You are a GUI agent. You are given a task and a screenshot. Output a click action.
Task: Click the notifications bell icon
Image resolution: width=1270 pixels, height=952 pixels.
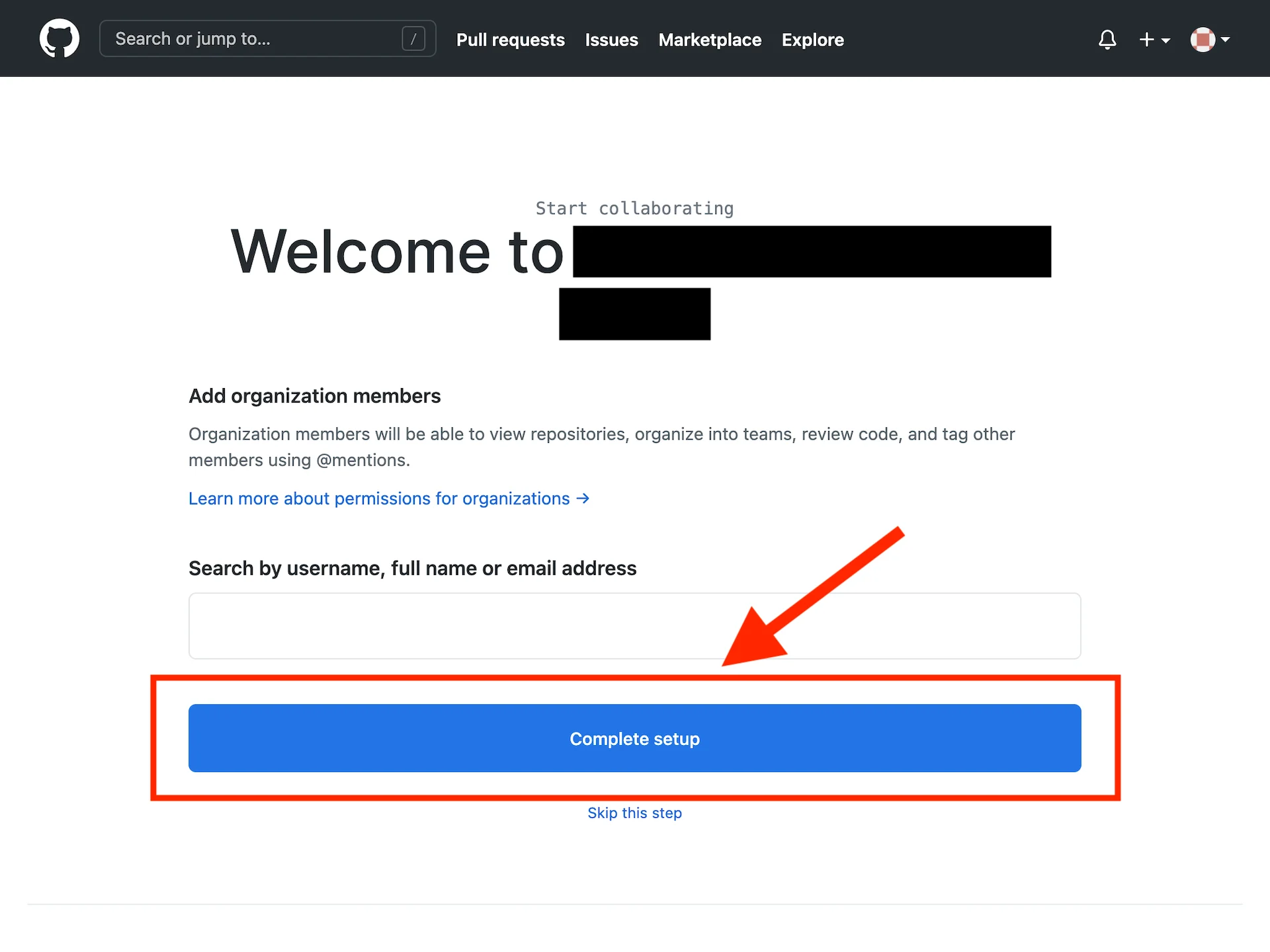[x=1107, y=40]
